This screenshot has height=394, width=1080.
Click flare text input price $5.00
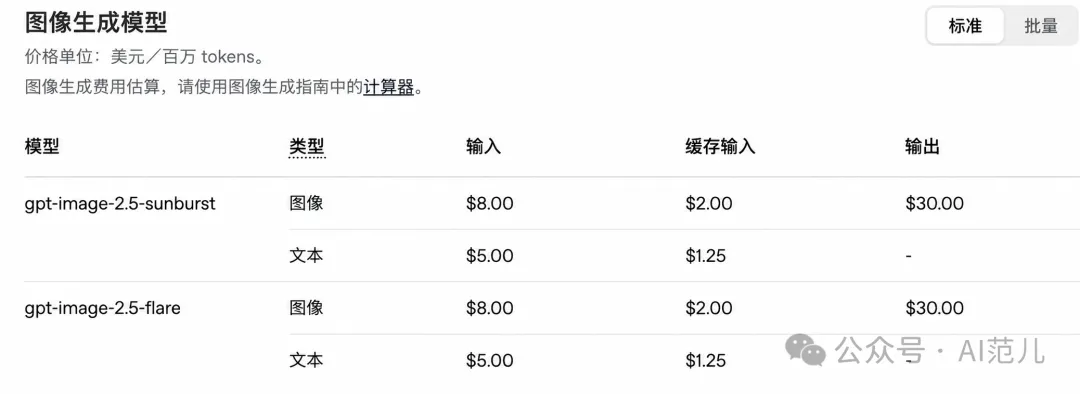coord(489,360)
